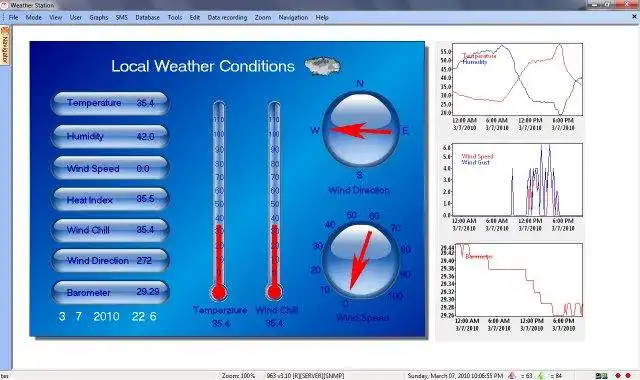The height and width of the screenshot is (380, 640).
Task: Click the Wind Chill thermometer graphic
Action: point(274,201)
